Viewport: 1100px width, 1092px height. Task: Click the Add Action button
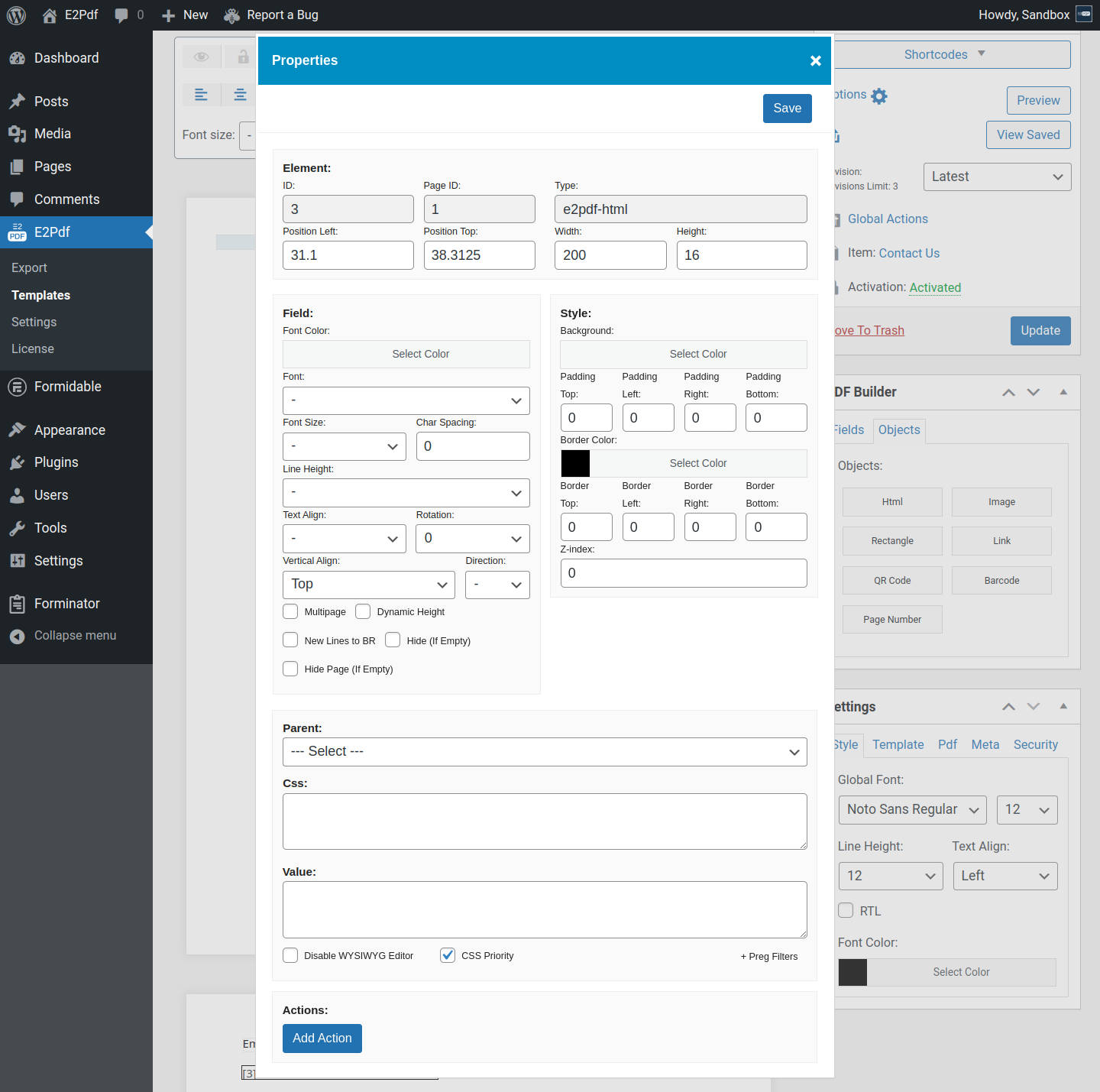coord(322,1038)
